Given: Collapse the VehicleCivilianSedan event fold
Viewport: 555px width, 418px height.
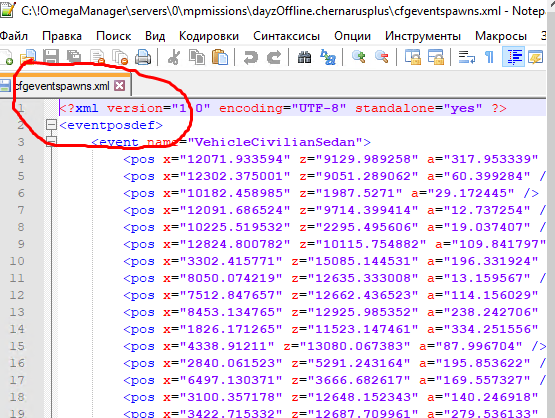Looking at the screenshot, I should tap(51, 142).
